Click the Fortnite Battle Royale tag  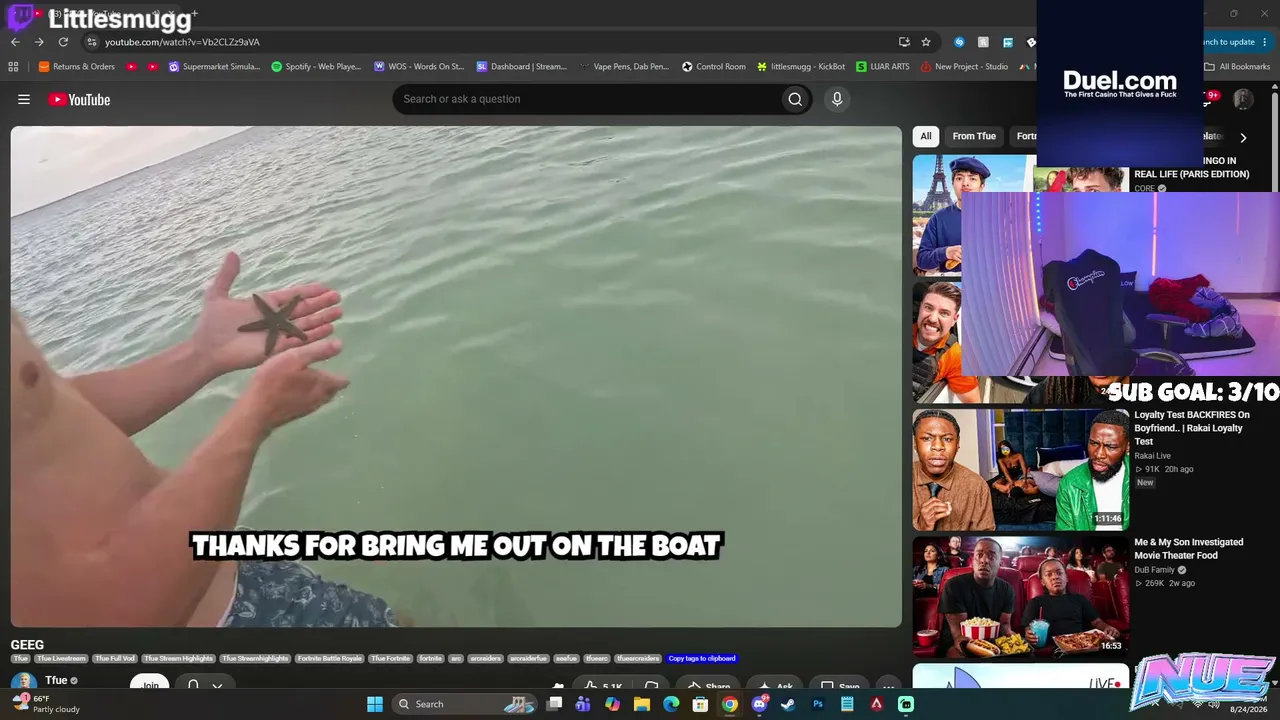coord(329,659)
